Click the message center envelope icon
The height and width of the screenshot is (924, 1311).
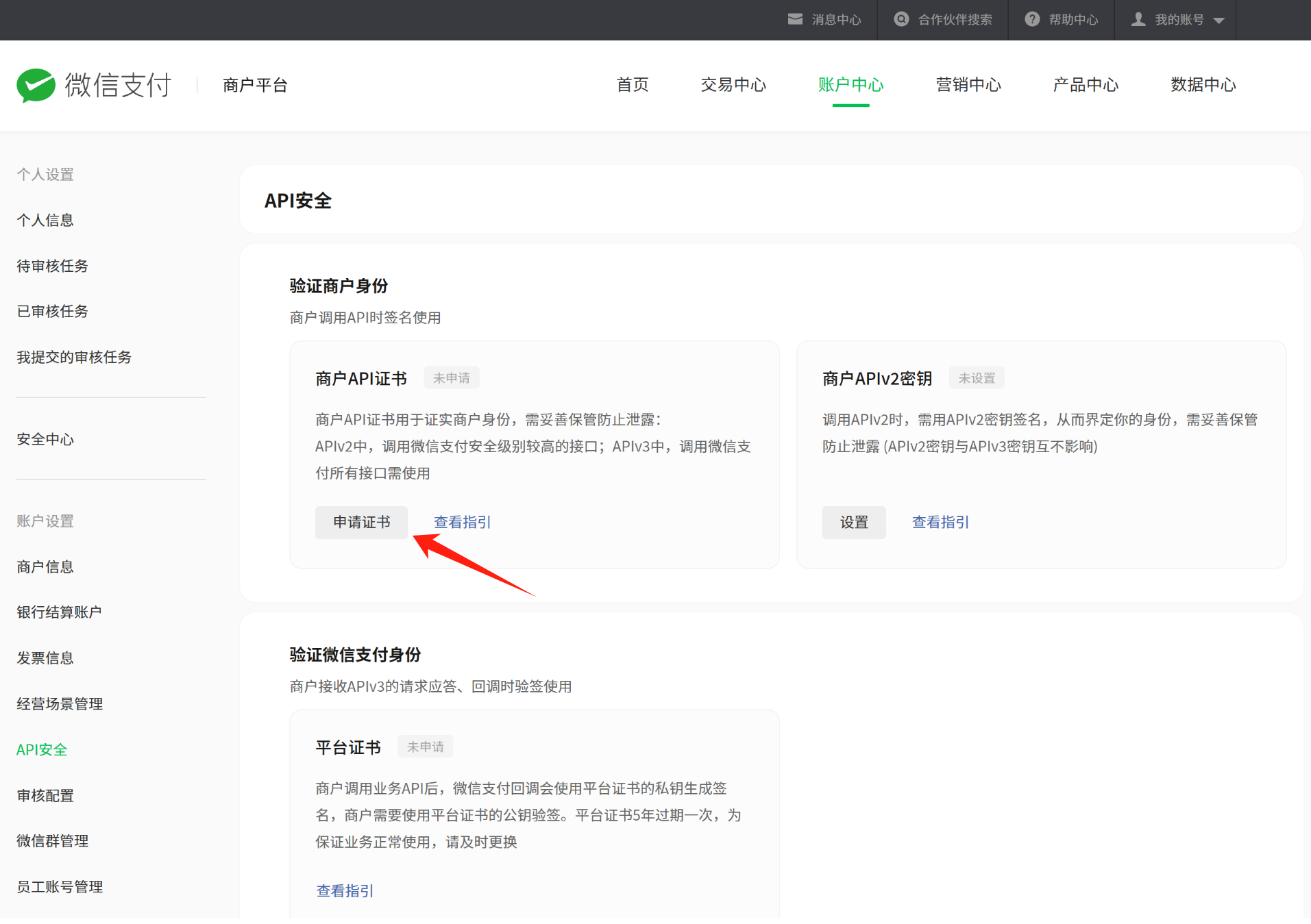point(795,19)
